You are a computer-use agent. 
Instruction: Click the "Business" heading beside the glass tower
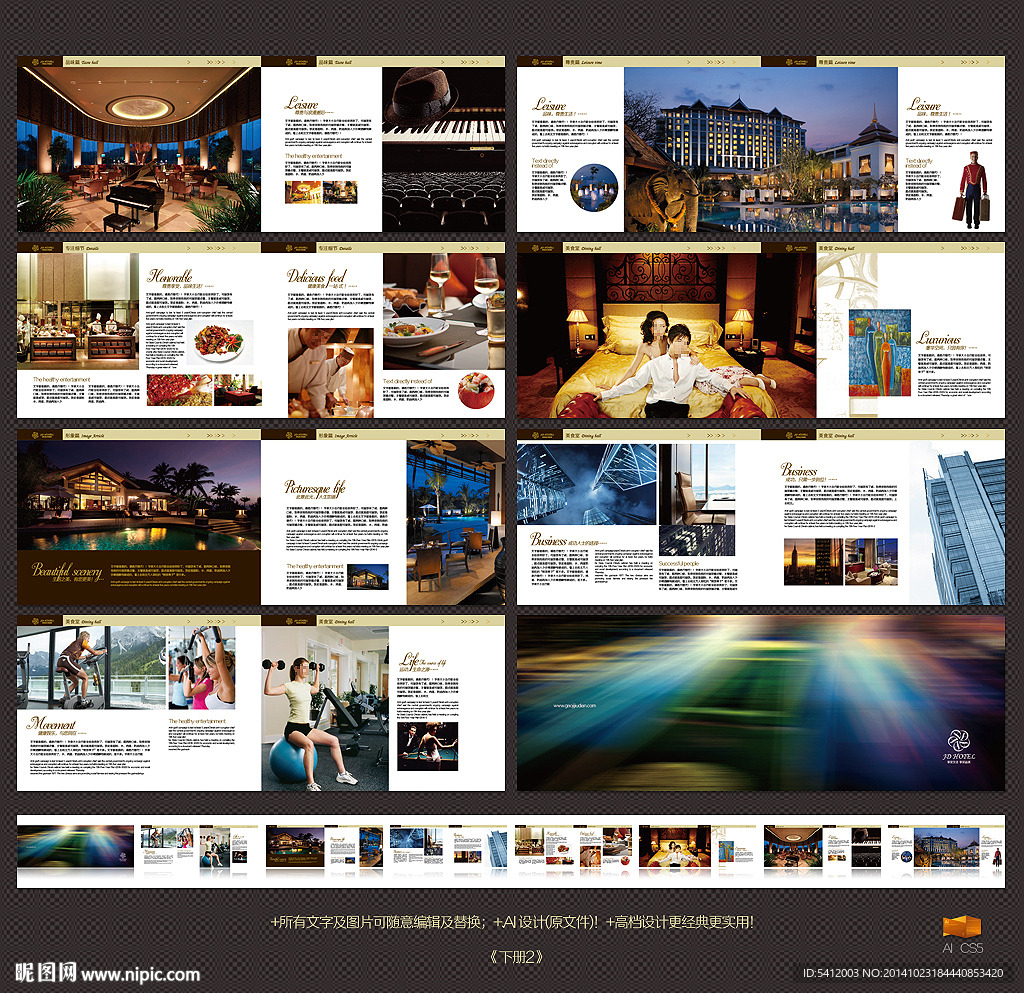[x=799, y=469]
